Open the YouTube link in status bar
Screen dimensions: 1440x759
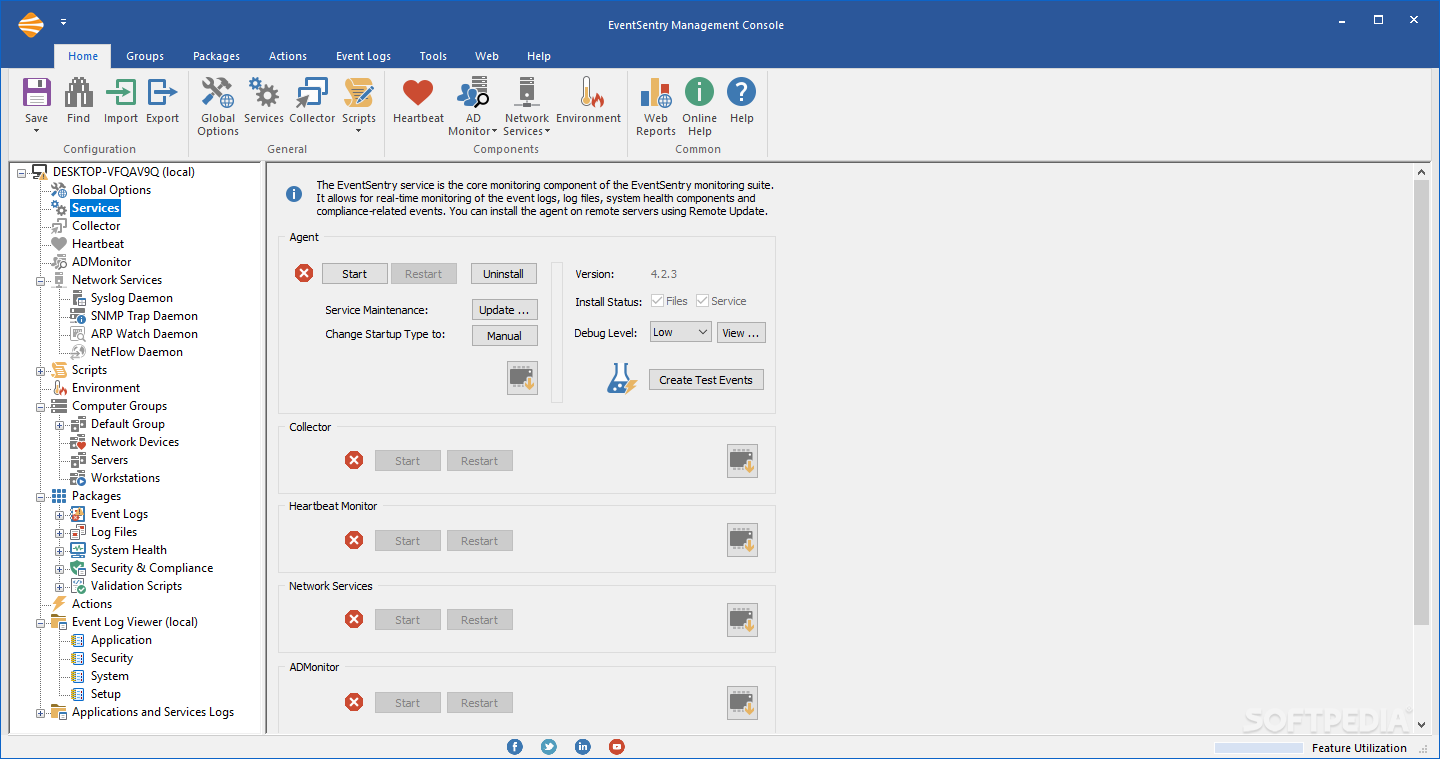pos(617,747)
